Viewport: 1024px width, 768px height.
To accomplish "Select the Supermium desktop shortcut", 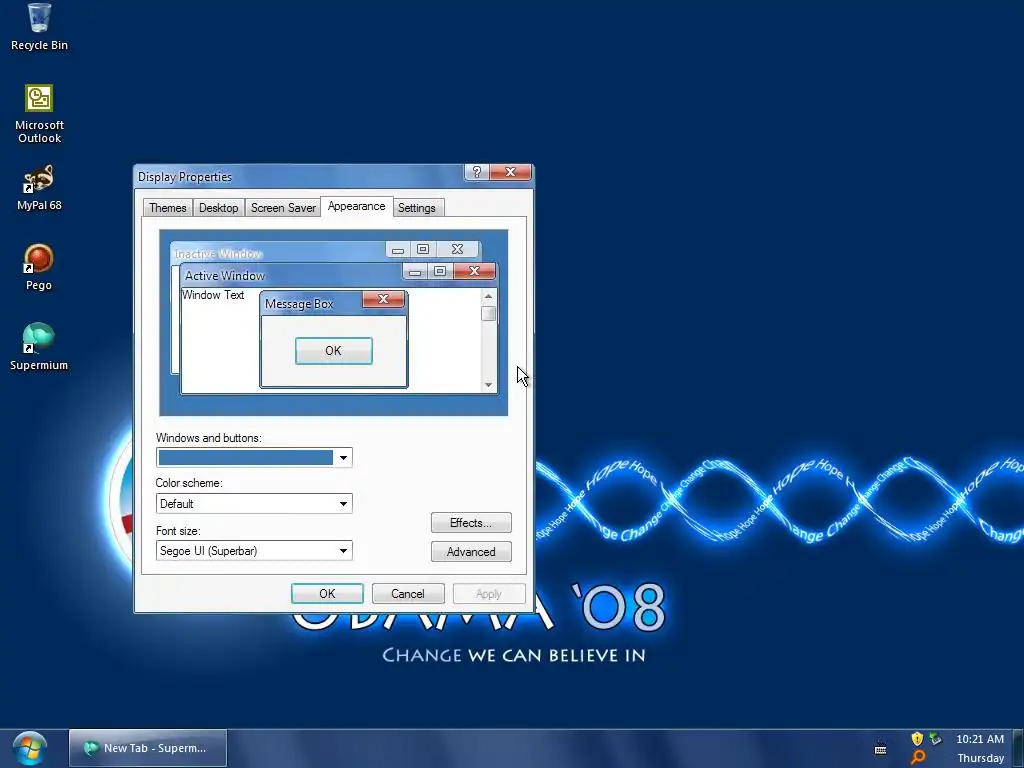I will coord(39,347).
